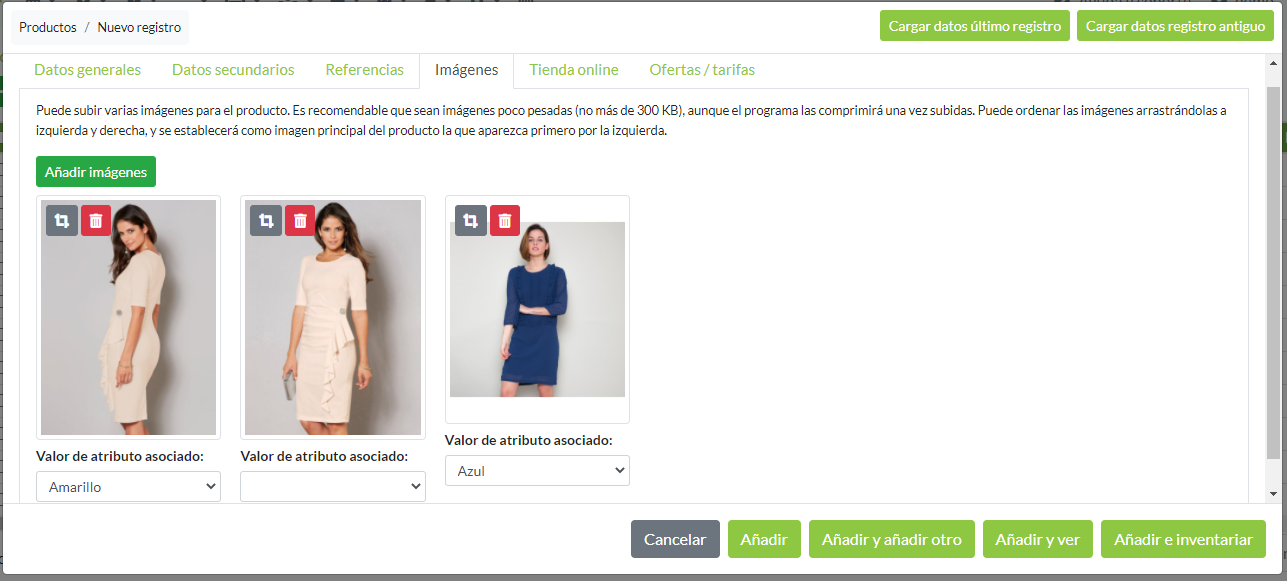Image resolution: width=1287 pixels, height=581 pixels.
Task: Open the Azul attribute dropdown
Action: 537,471
